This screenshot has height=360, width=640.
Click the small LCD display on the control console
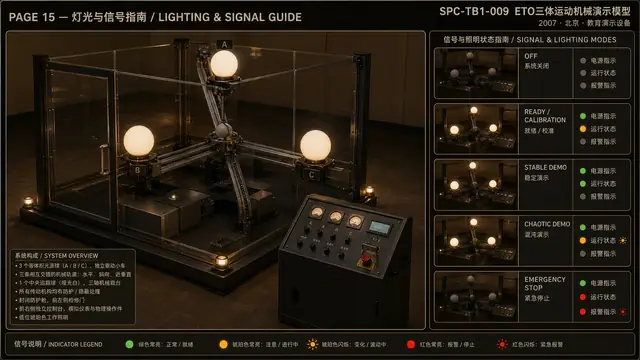[380, 228]
